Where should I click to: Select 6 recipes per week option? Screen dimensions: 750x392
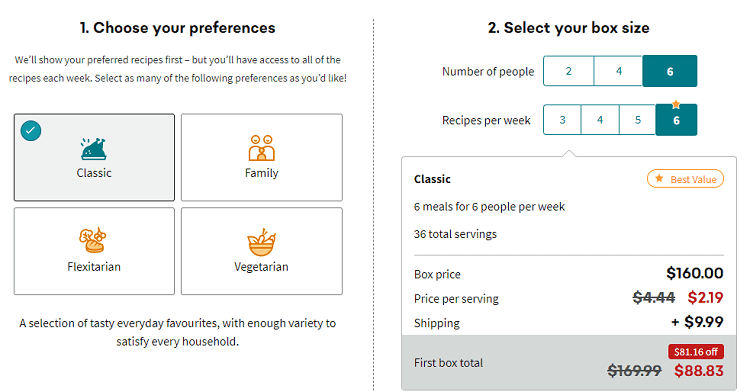(676, 120)
